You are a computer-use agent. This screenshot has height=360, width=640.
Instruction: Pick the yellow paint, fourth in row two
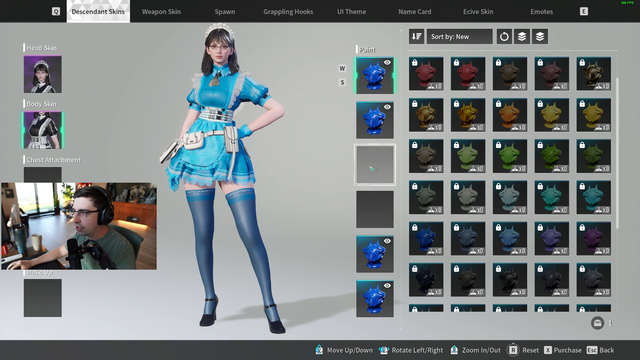coord(552,115)
